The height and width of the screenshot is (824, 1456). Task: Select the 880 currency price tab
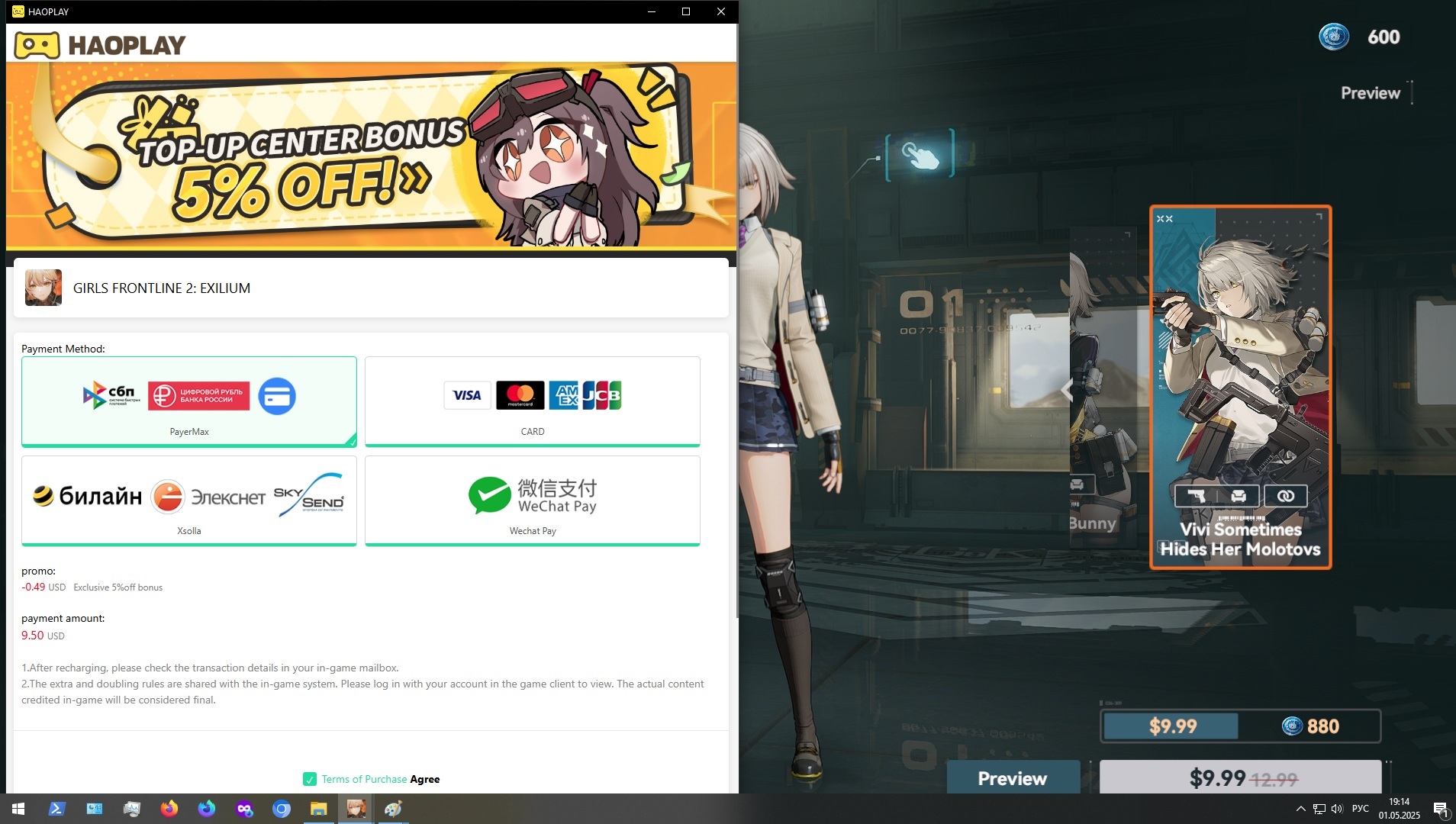pyautogui.click(x=1310, y=726)
